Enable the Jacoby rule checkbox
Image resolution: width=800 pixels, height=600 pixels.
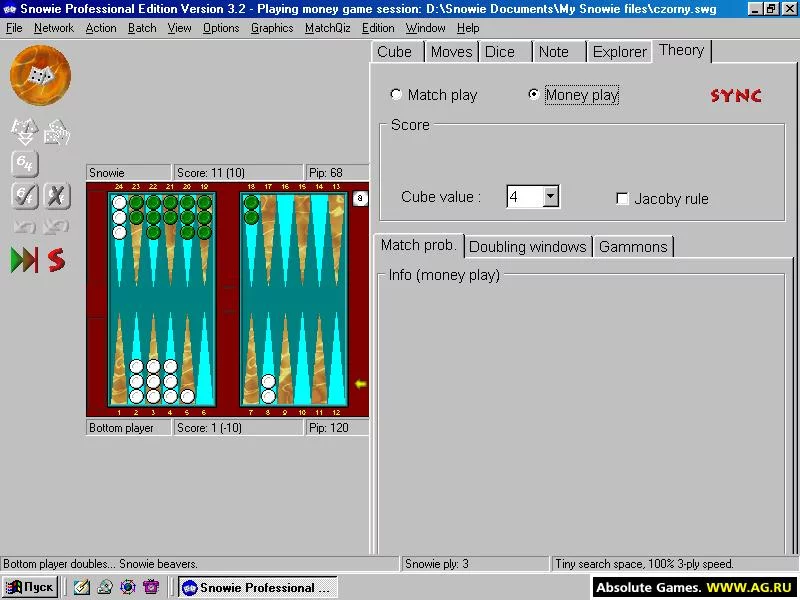(622, 198)
